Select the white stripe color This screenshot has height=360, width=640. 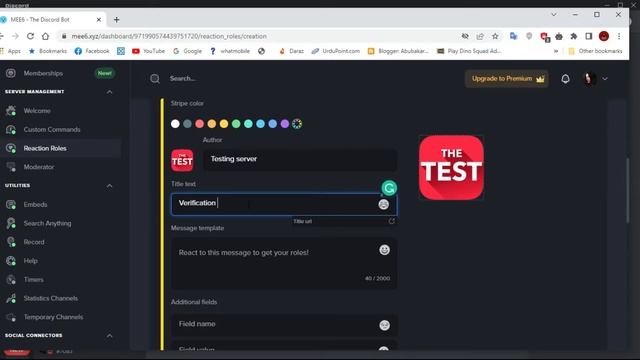point(175,124)
